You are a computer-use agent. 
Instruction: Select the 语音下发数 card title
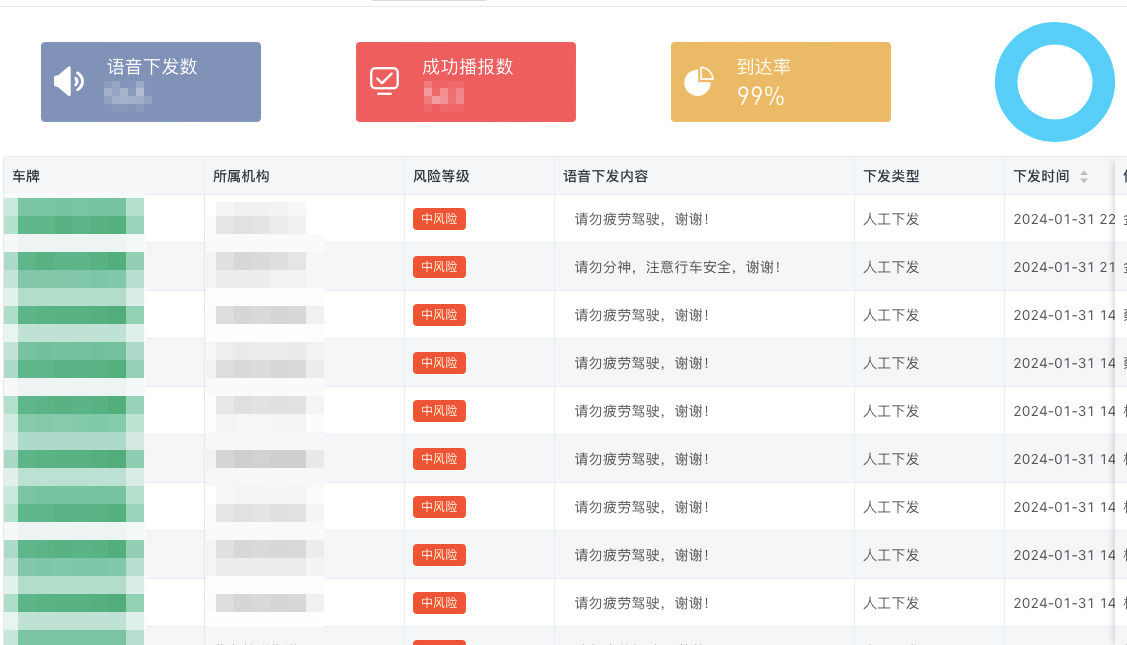pos(152,67)
